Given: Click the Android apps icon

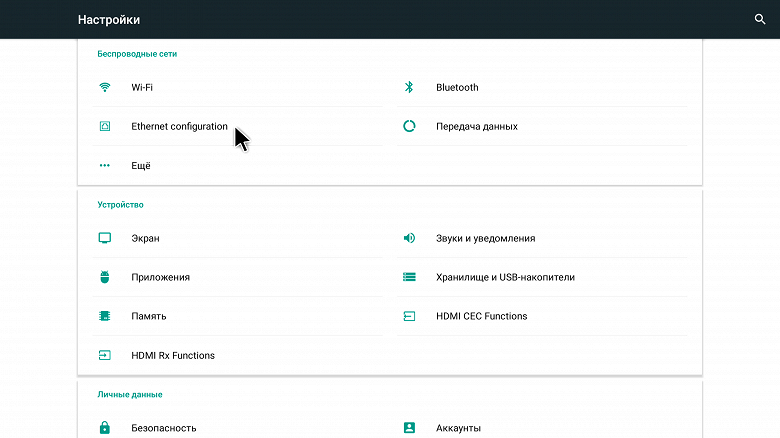Looking at the screenshot, I should tap(104, 277).
